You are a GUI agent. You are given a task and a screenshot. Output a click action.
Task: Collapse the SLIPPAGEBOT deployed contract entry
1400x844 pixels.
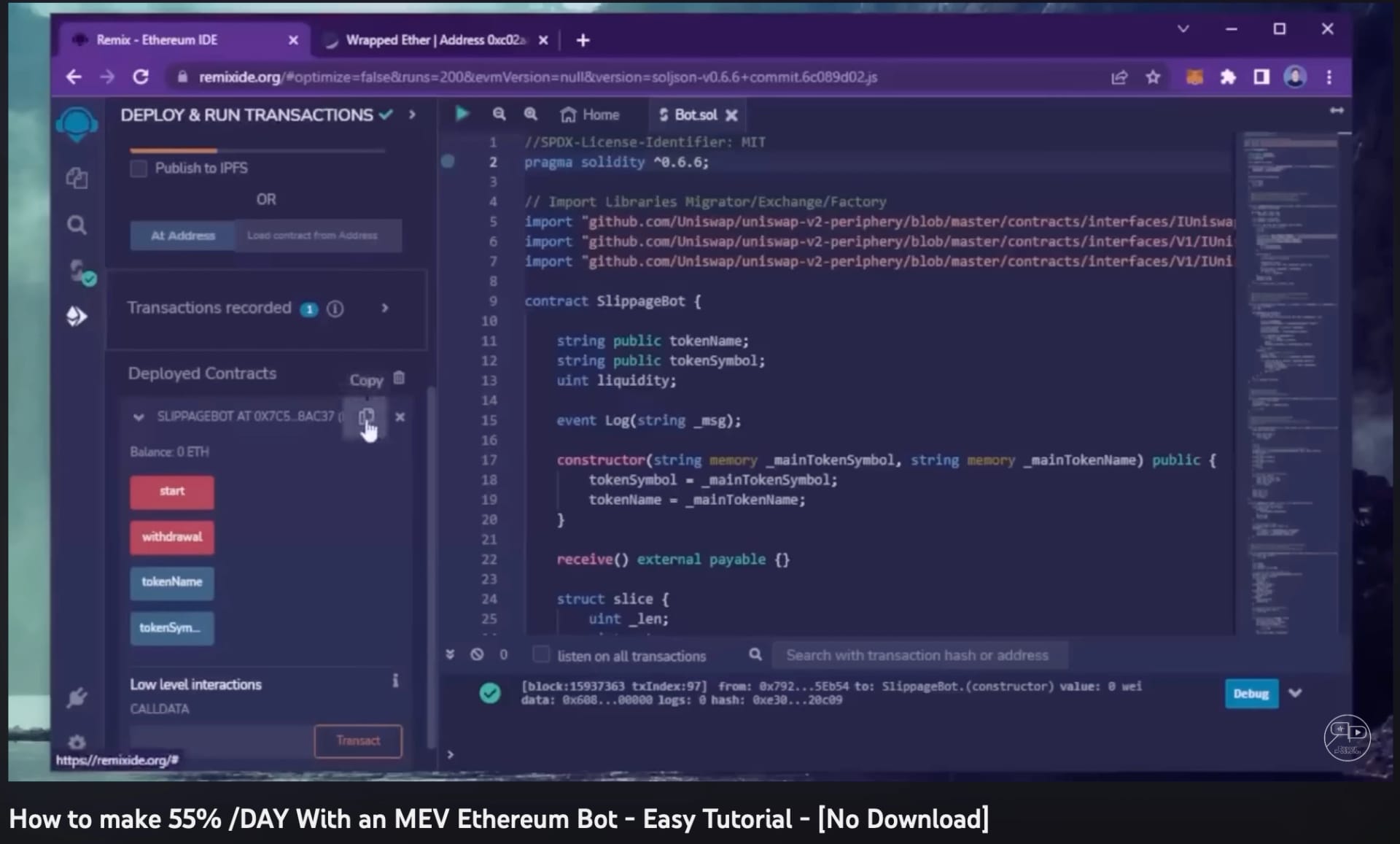click(x=139, y=417)
